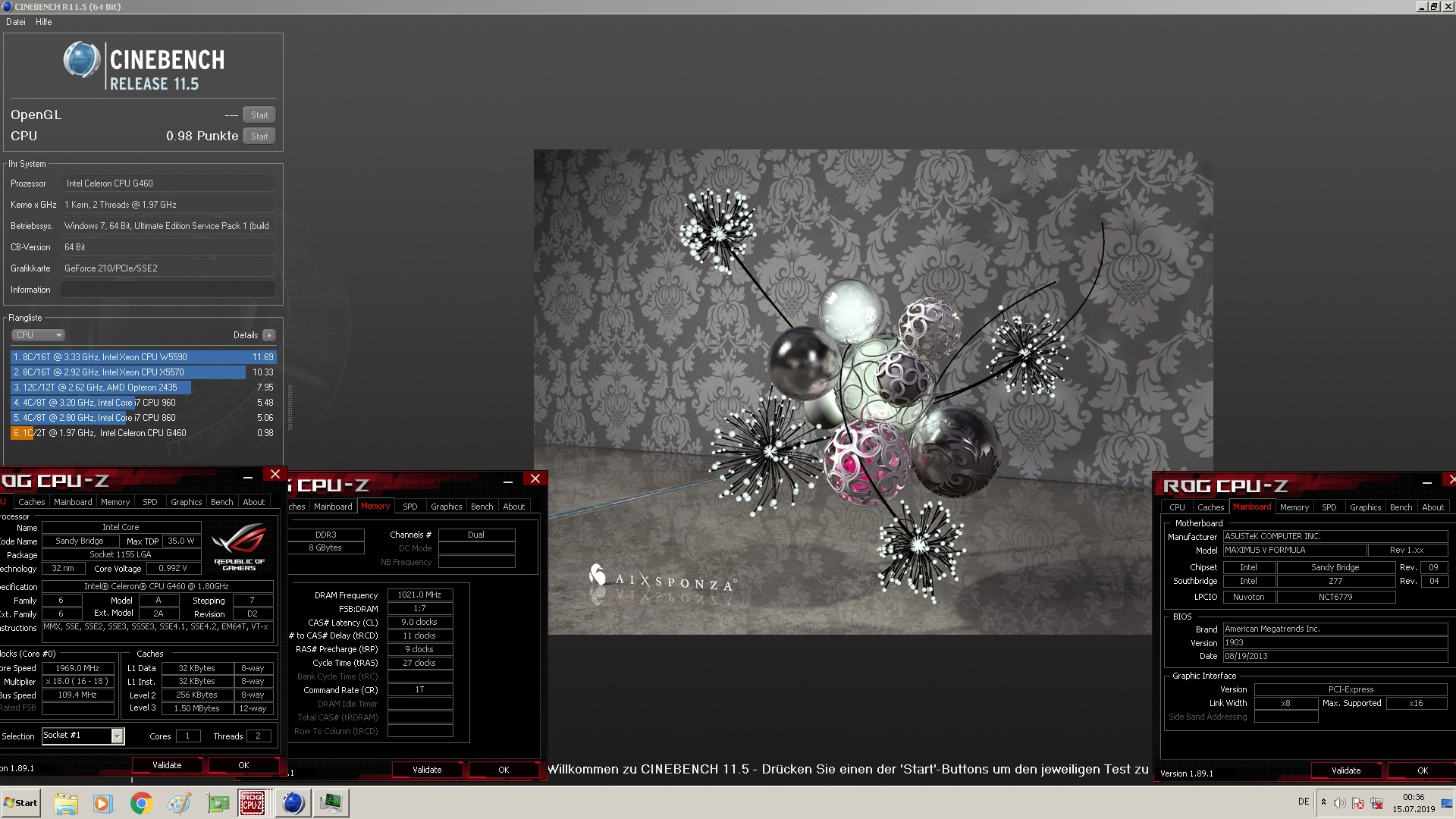Switch to ROG CPU-Z taskbar button
The height and width of the screenshot is (819, 1456).
(x=253, y=803)
